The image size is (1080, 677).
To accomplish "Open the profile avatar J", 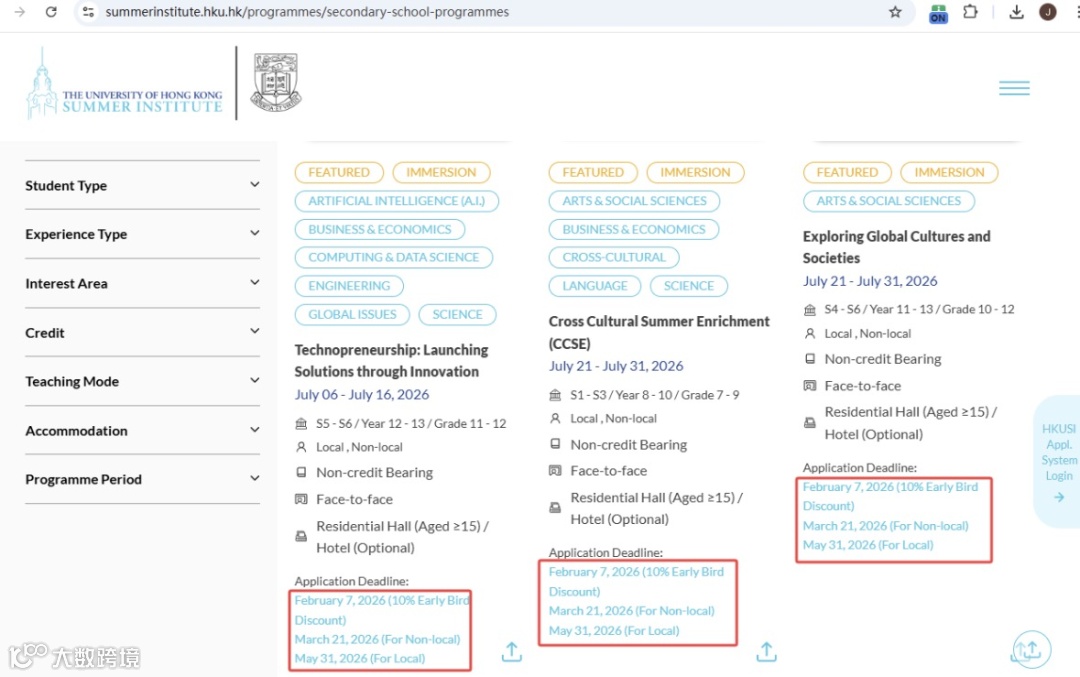I will click(1048, 12).
